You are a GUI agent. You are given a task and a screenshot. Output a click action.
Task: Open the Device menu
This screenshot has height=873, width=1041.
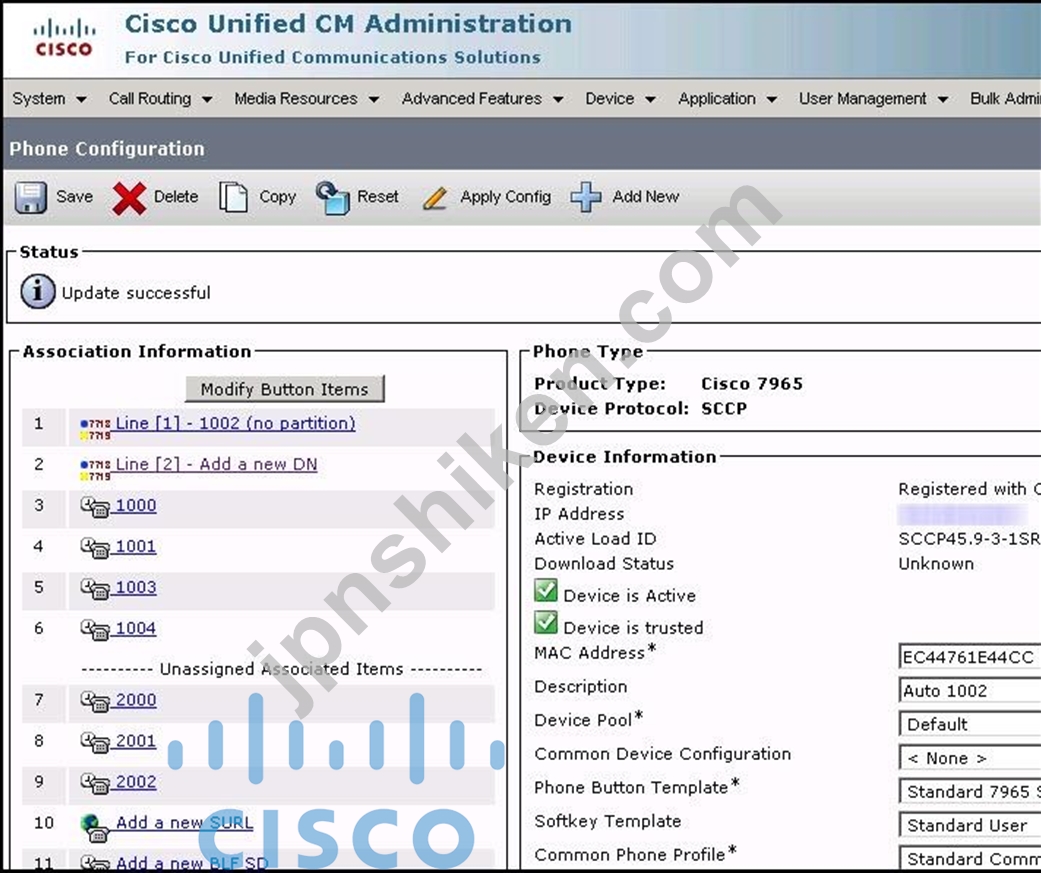point(620,99)
